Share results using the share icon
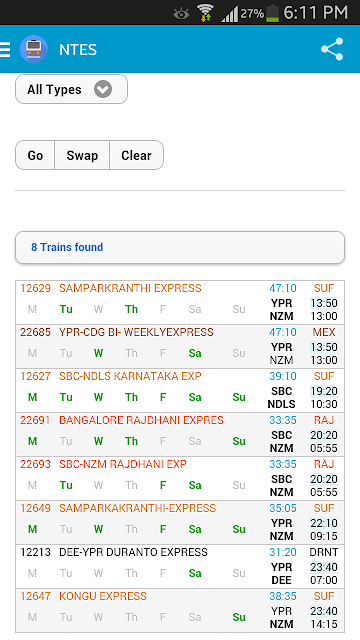 tap(332, 49)
